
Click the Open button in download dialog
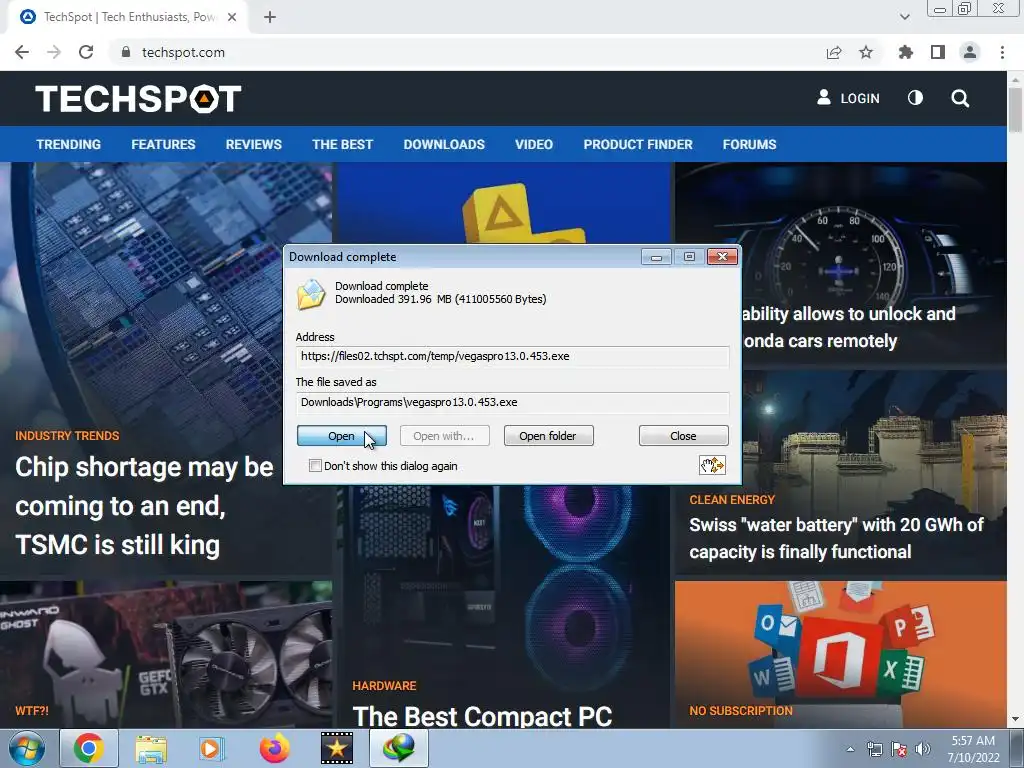(x=342, y=436)
